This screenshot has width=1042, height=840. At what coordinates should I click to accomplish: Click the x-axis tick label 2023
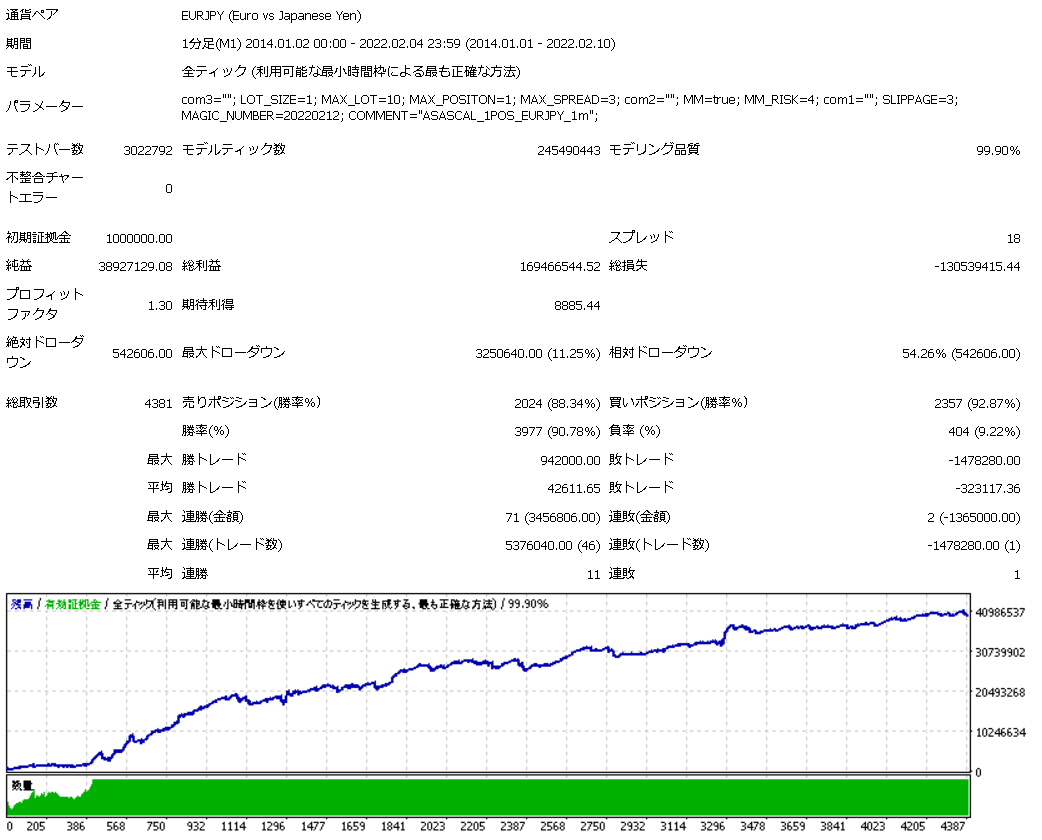point(433,826)
